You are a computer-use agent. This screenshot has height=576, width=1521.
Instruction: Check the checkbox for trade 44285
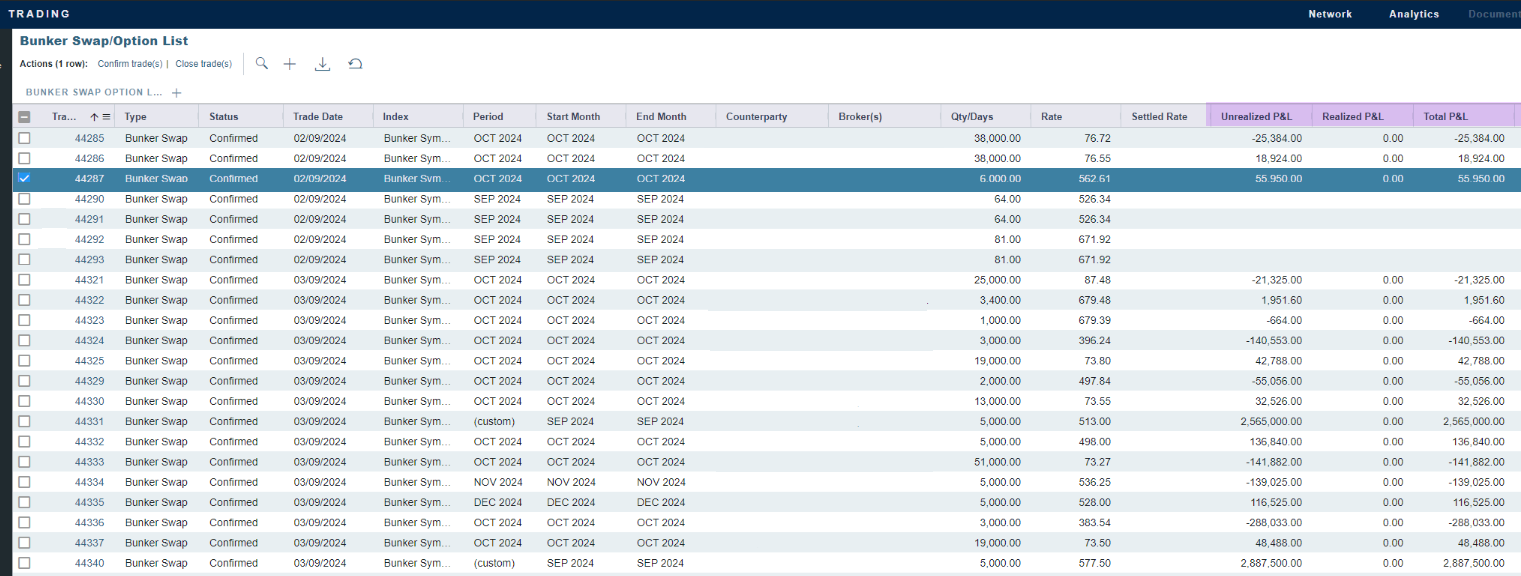(24, 138)
